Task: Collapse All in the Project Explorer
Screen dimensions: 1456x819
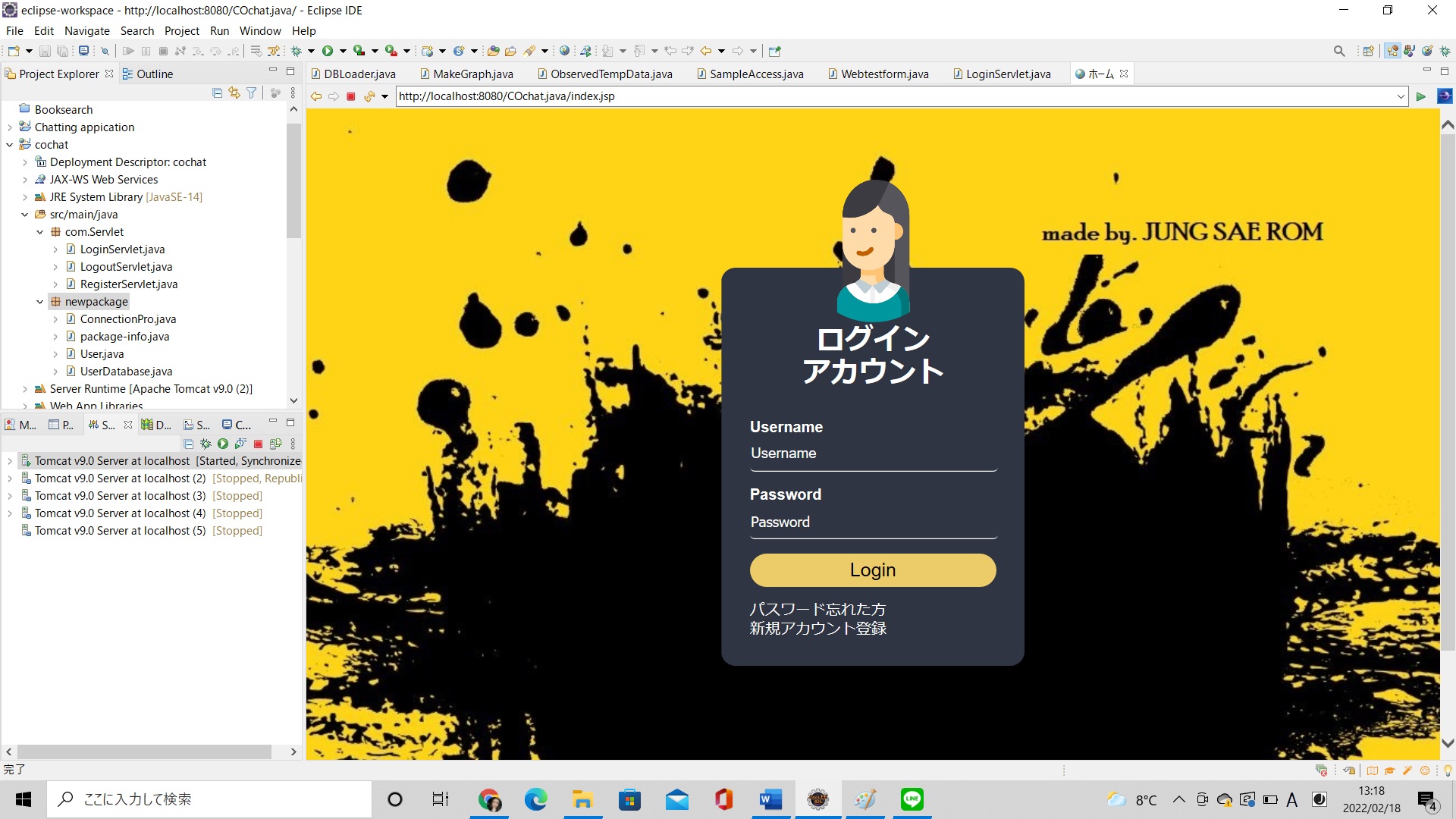Action: (x=217, y=93)
